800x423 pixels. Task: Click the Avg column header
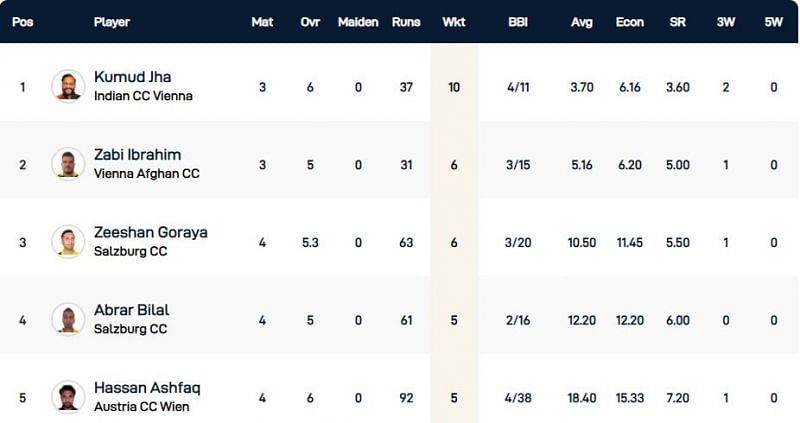(582, 22)
